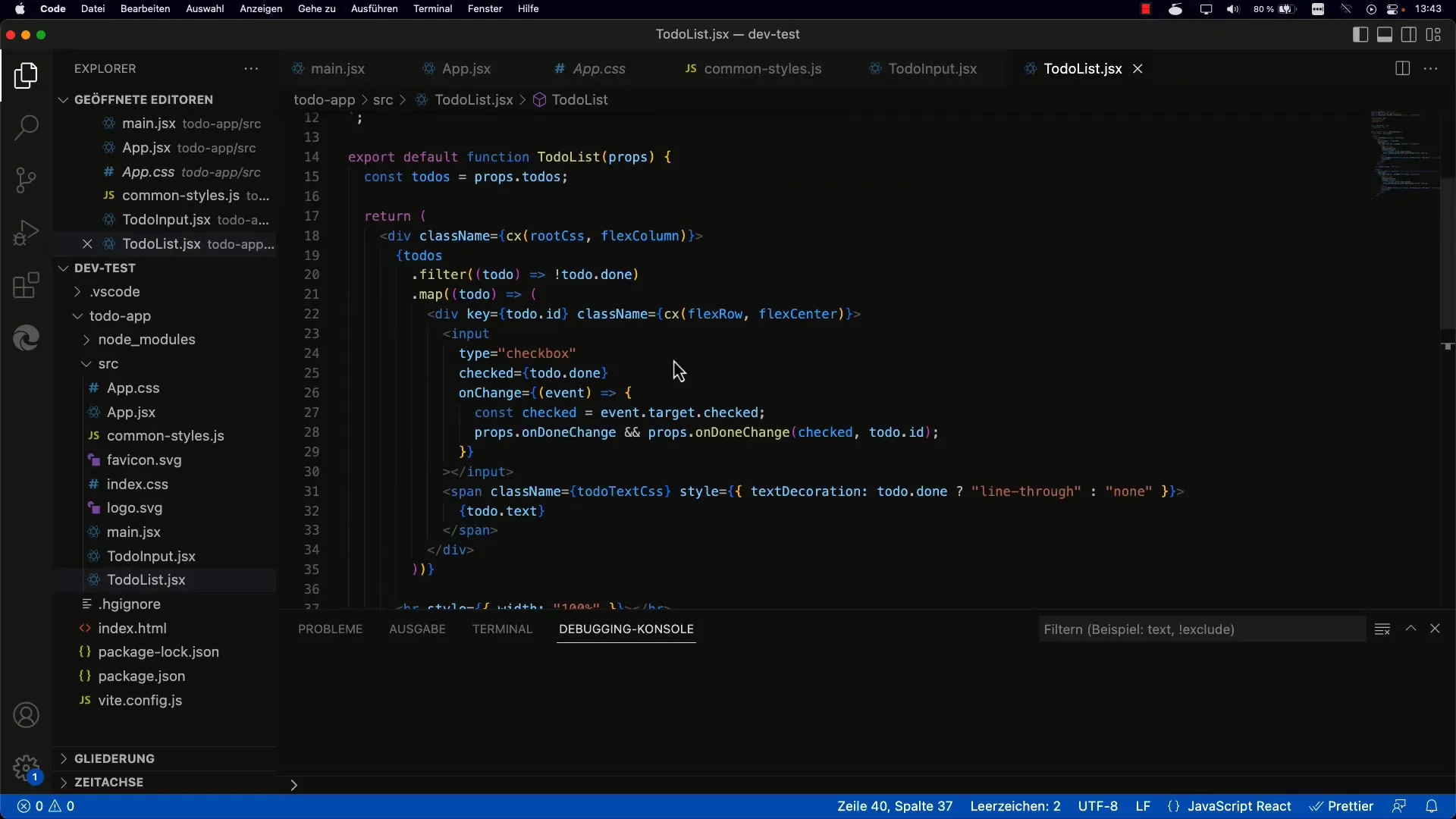Split the editor to the right
The image size is (1456, 819).
click(1402, 68)
